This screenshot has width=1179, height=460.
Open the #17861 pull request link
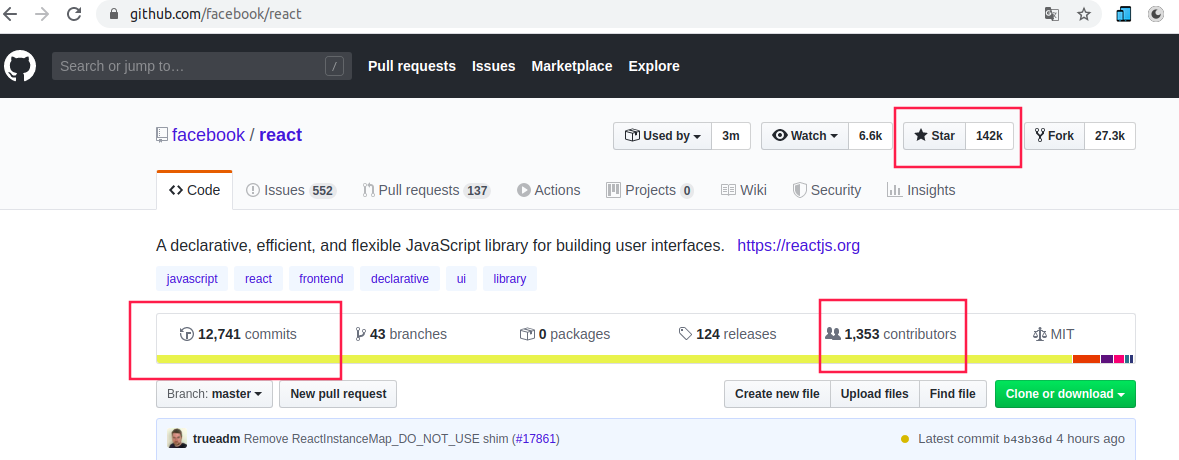click(x=535, y=438)
